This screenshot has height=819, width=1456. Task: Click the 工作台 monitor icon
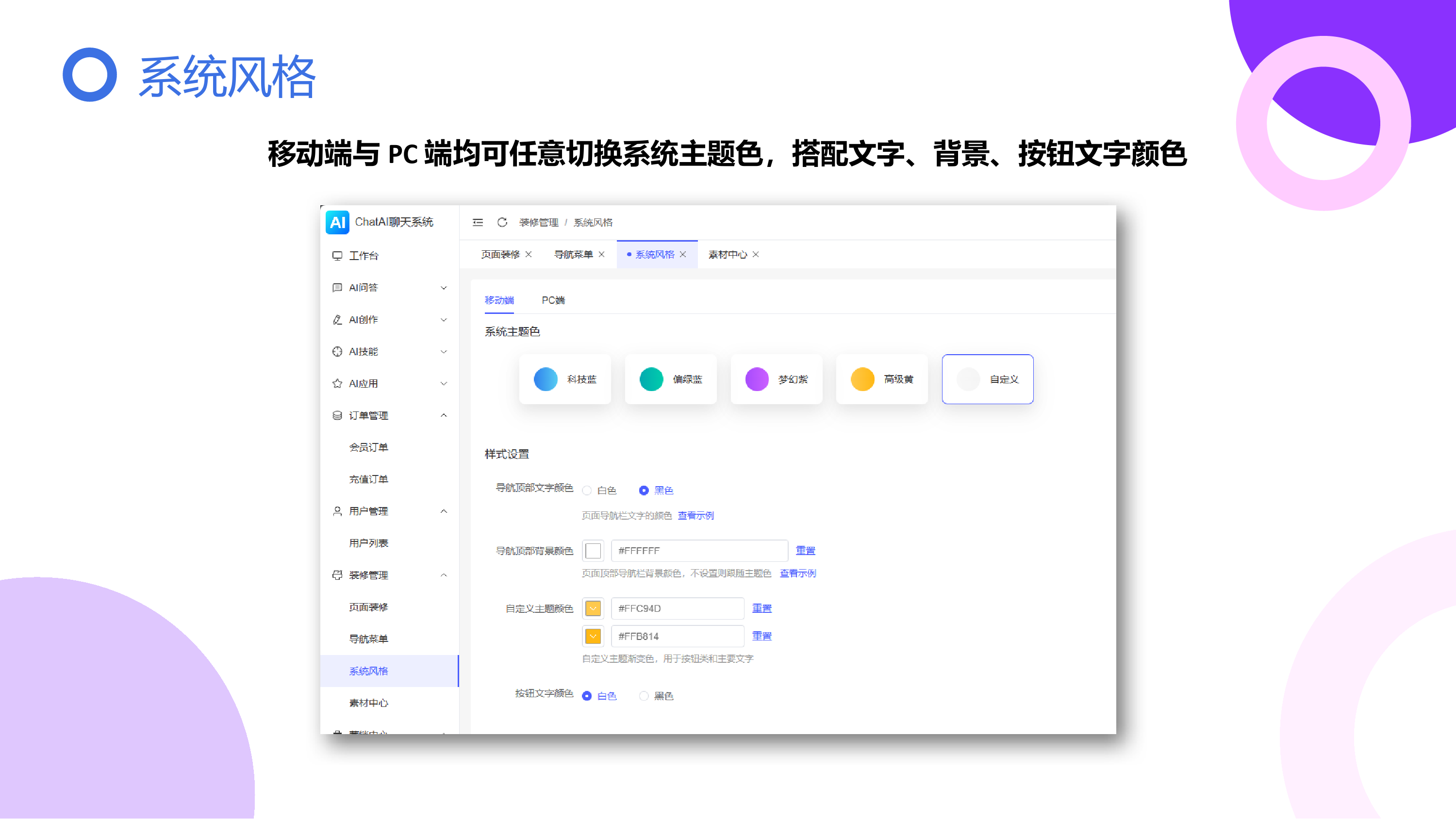click(337, 256)
